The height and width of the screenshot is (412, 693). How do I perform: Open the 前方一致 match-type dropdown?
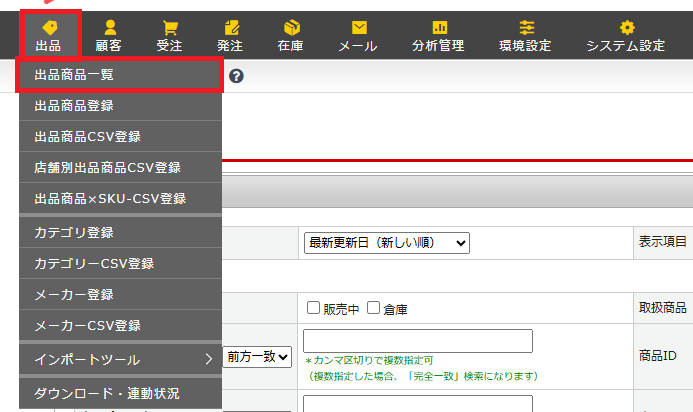[257, 356]
